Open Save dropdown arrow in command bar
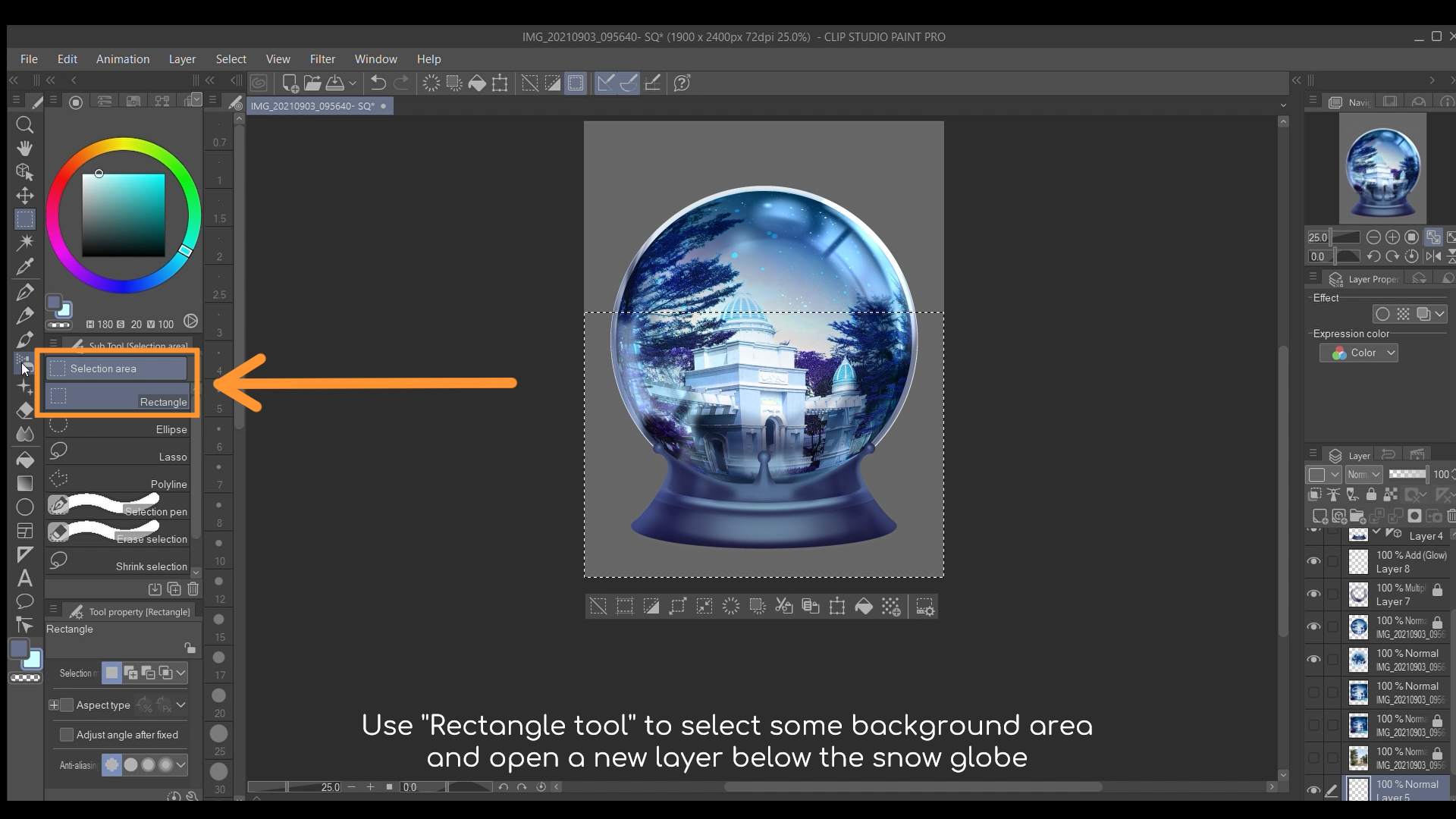 [x=353, y=83]
